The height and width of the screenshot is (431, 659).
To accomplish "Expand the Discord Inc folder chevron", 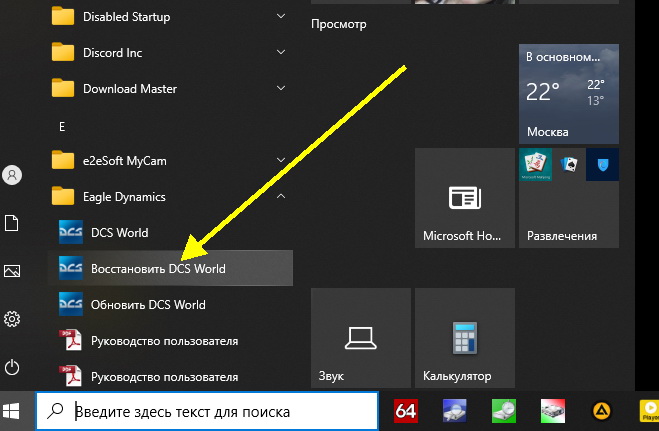I will [281, 52].
